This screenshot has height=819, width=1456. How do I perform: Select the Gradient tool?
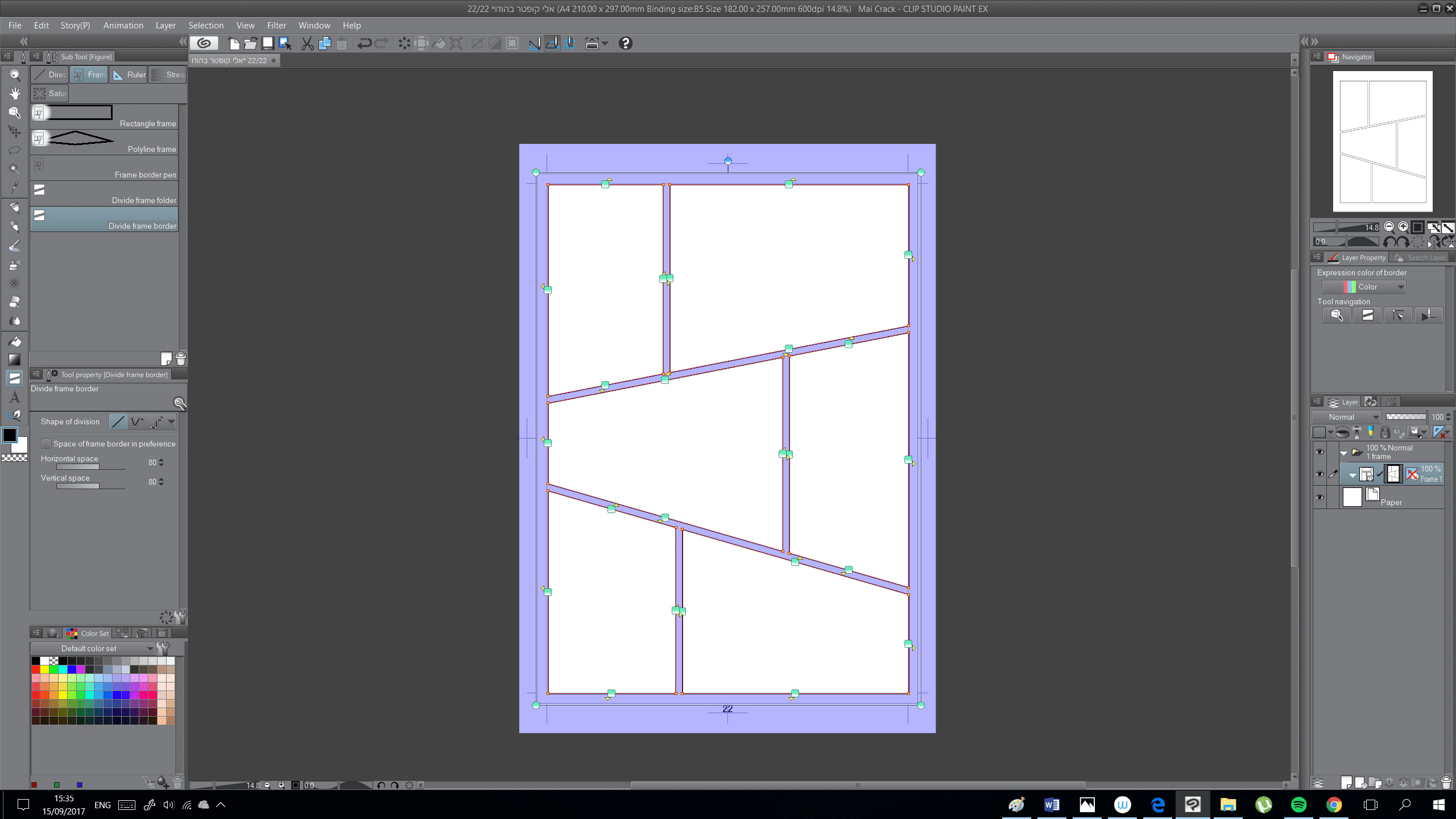tap(15, 359)
